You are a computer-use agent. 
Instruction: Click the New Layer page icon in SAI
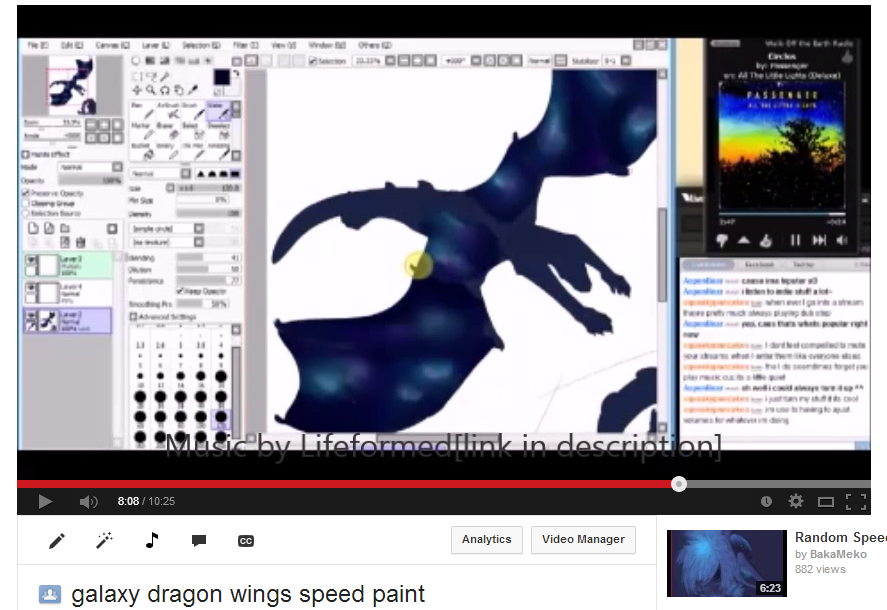33,228
